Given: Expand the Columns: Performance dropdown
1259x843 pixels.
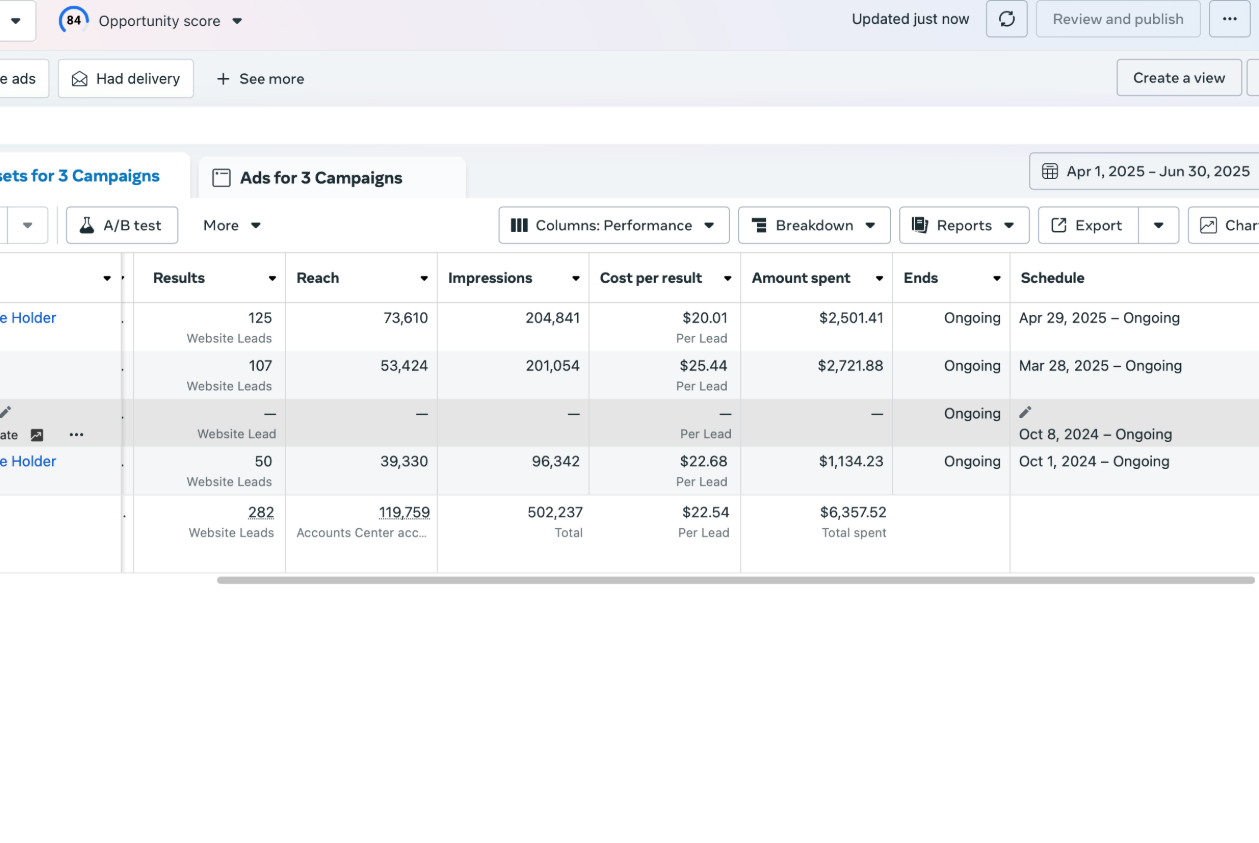Looking at the screenshot, I should coord(613,225).
